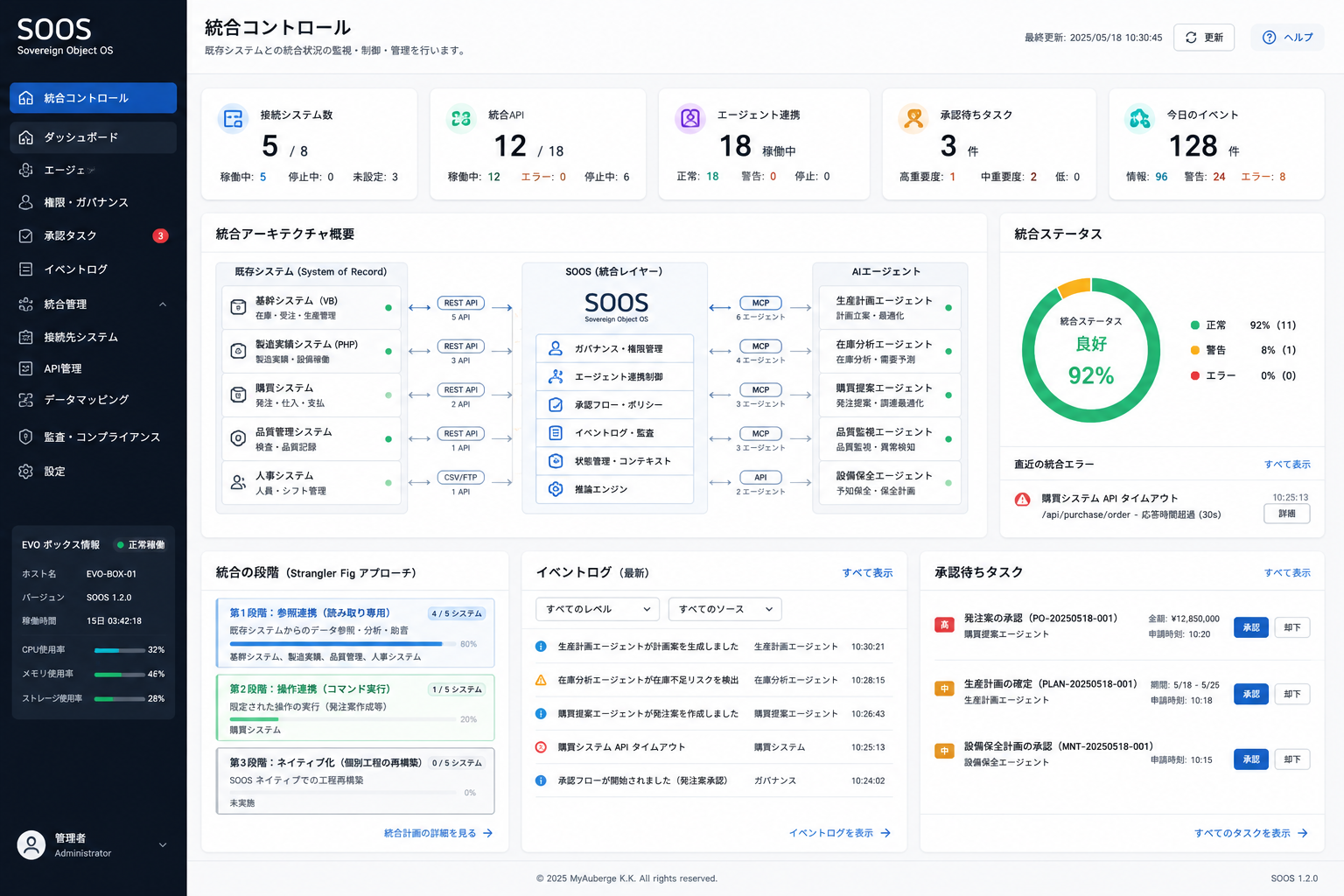Open the 統合コントロール home icon in the sidebar

pyautogui.click(x=26, y=98)
